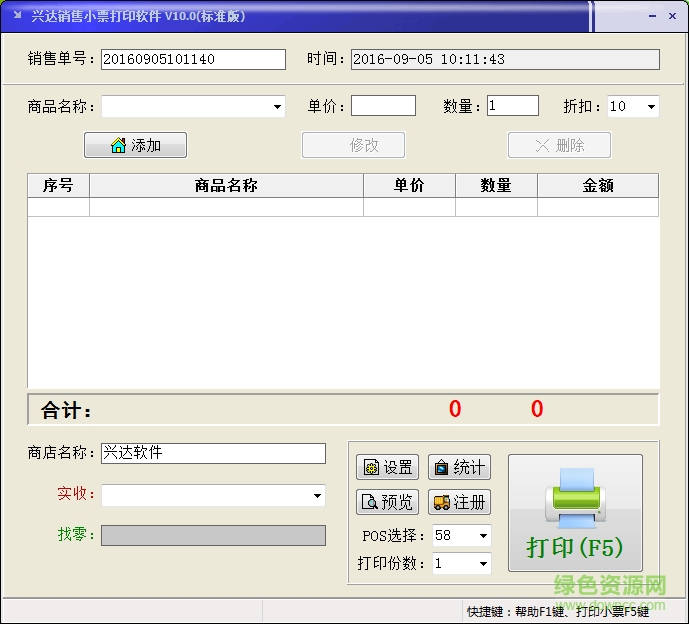Expand the POS选择 dropdown showing 58
The height and width of the screenshot is (624, 689).
[x=483, y=536]
